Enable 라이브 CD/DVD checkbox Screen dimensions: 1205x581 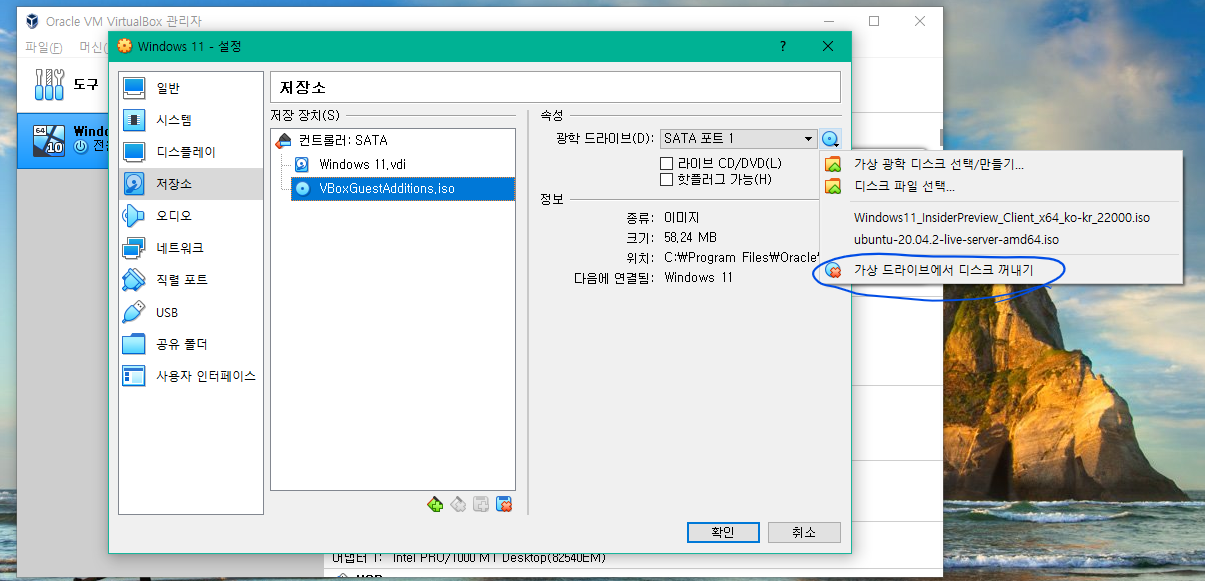coord(667,163)
